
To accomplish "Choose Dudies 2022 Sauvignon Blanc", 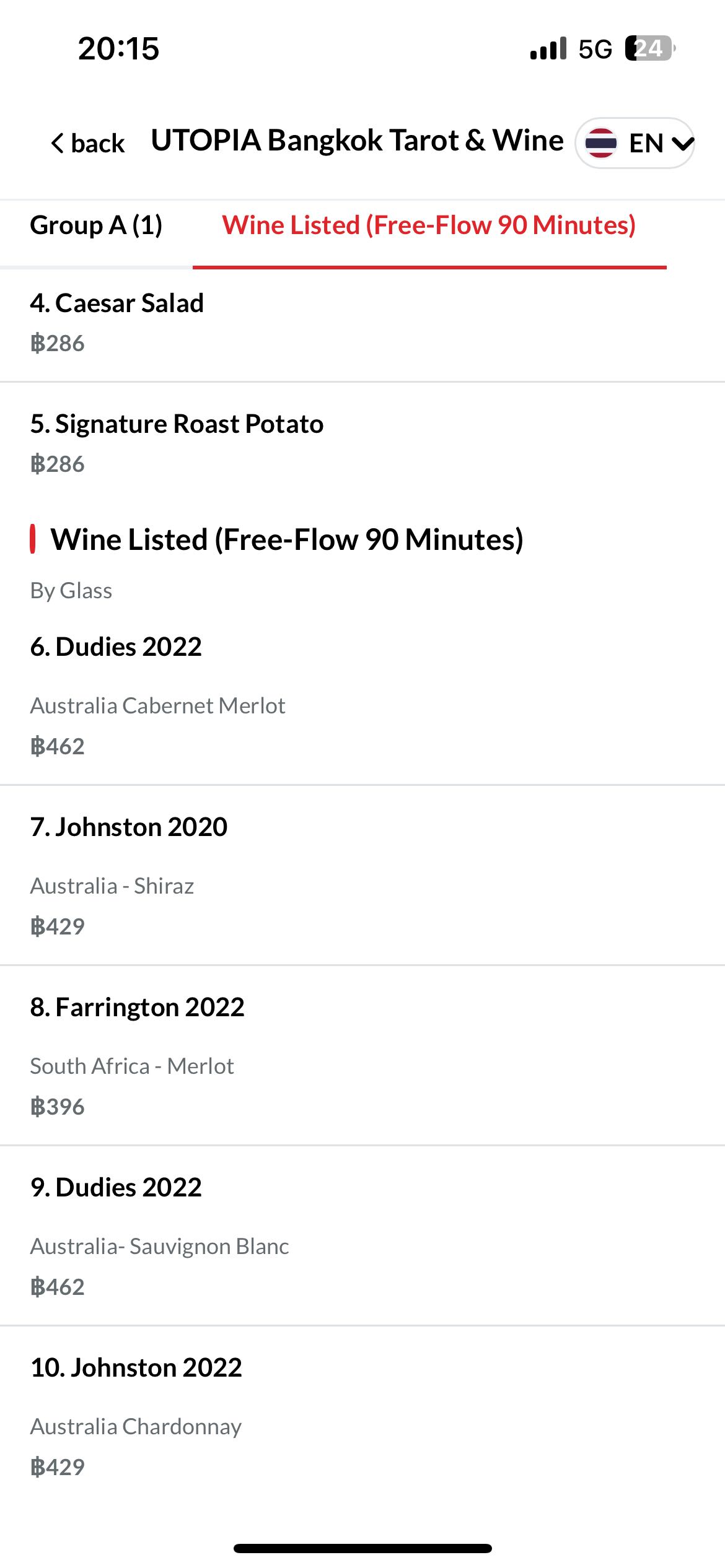I will (x=116, y=1188).
